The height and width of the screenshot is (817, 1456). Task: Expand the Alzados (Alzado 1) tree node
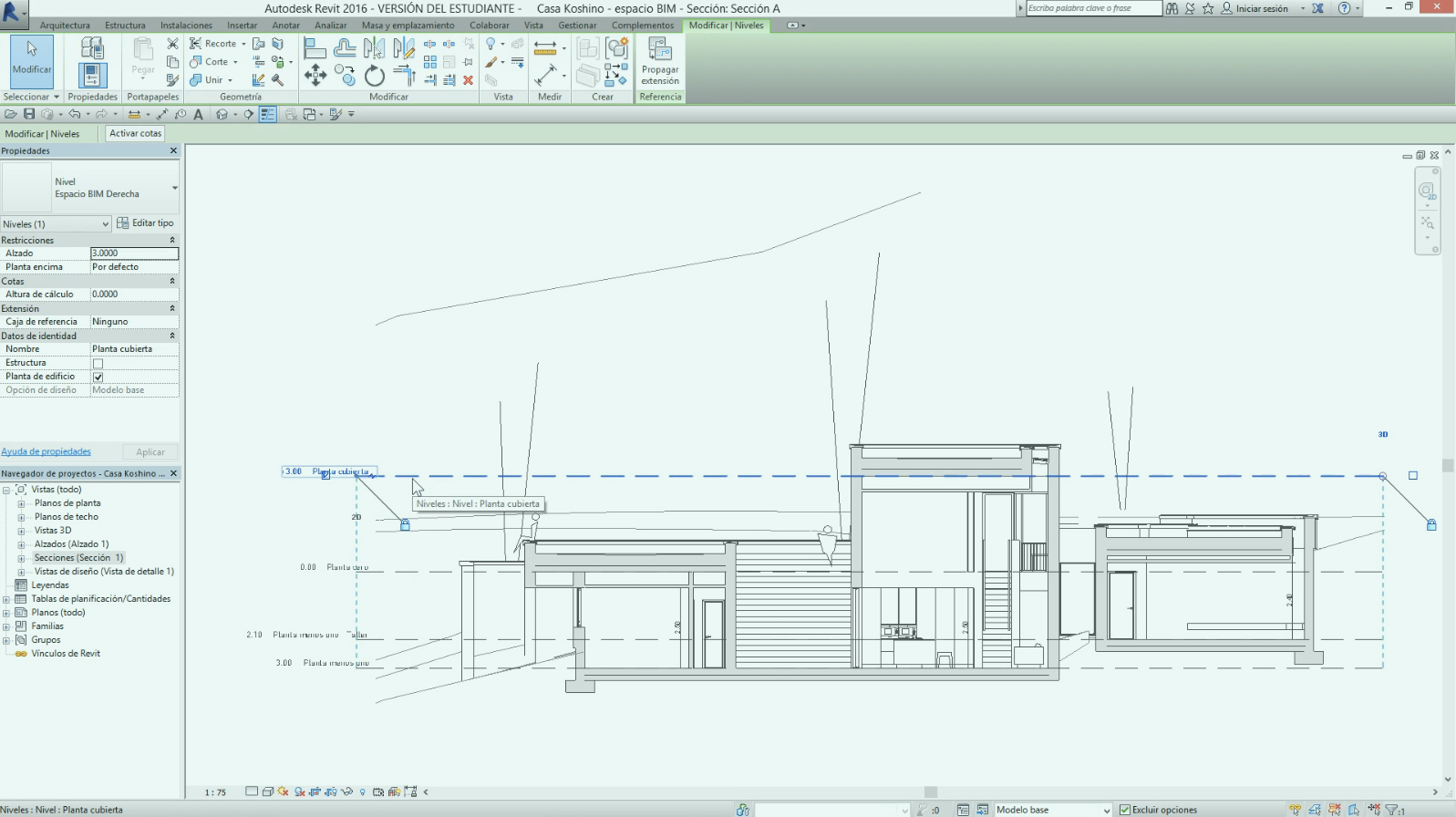(21, 544)
